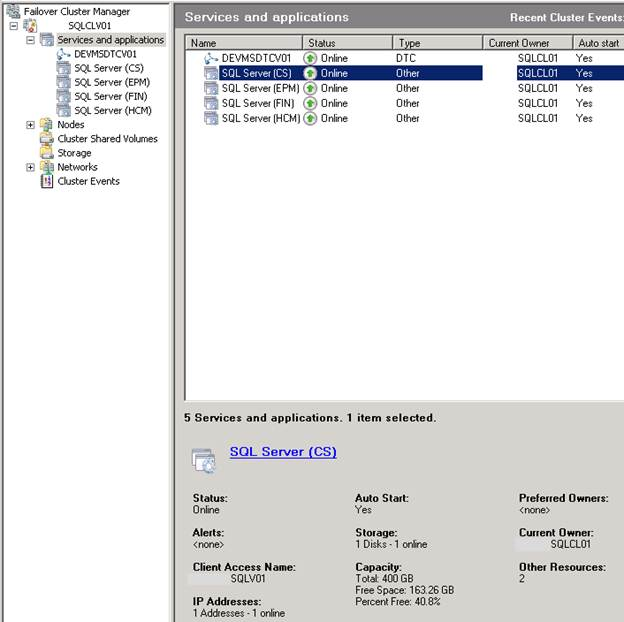The height and width of the screenshot is (622, 624).
Task: Expand the Networks tree item
Action: [30, 167]
